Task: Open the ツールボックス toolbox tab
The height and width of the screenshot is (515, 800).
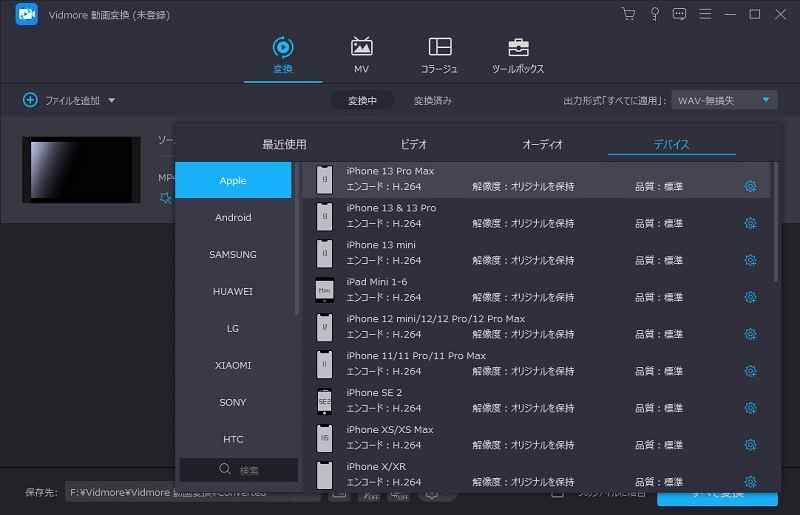Action: [x=518, y=55]
